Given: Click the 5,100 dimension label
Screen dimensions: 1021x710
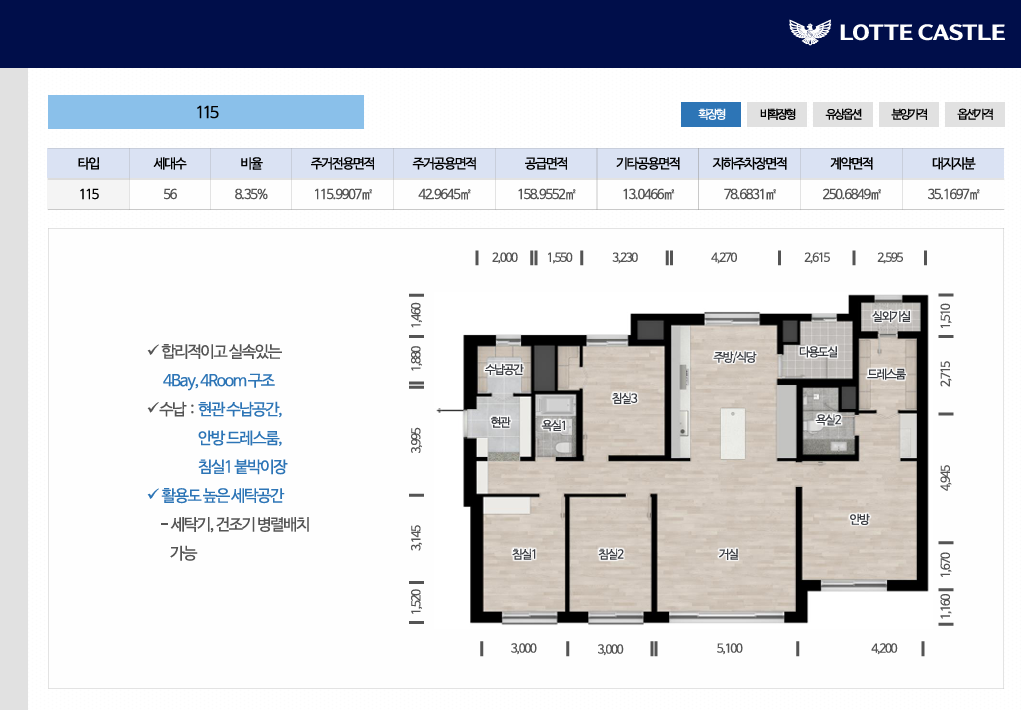Looking at the screenshot, I should [729, 648].
